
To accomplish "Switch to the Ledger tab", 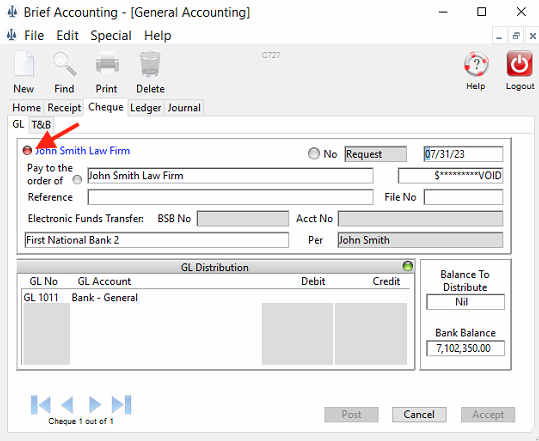I will point(146,108).
